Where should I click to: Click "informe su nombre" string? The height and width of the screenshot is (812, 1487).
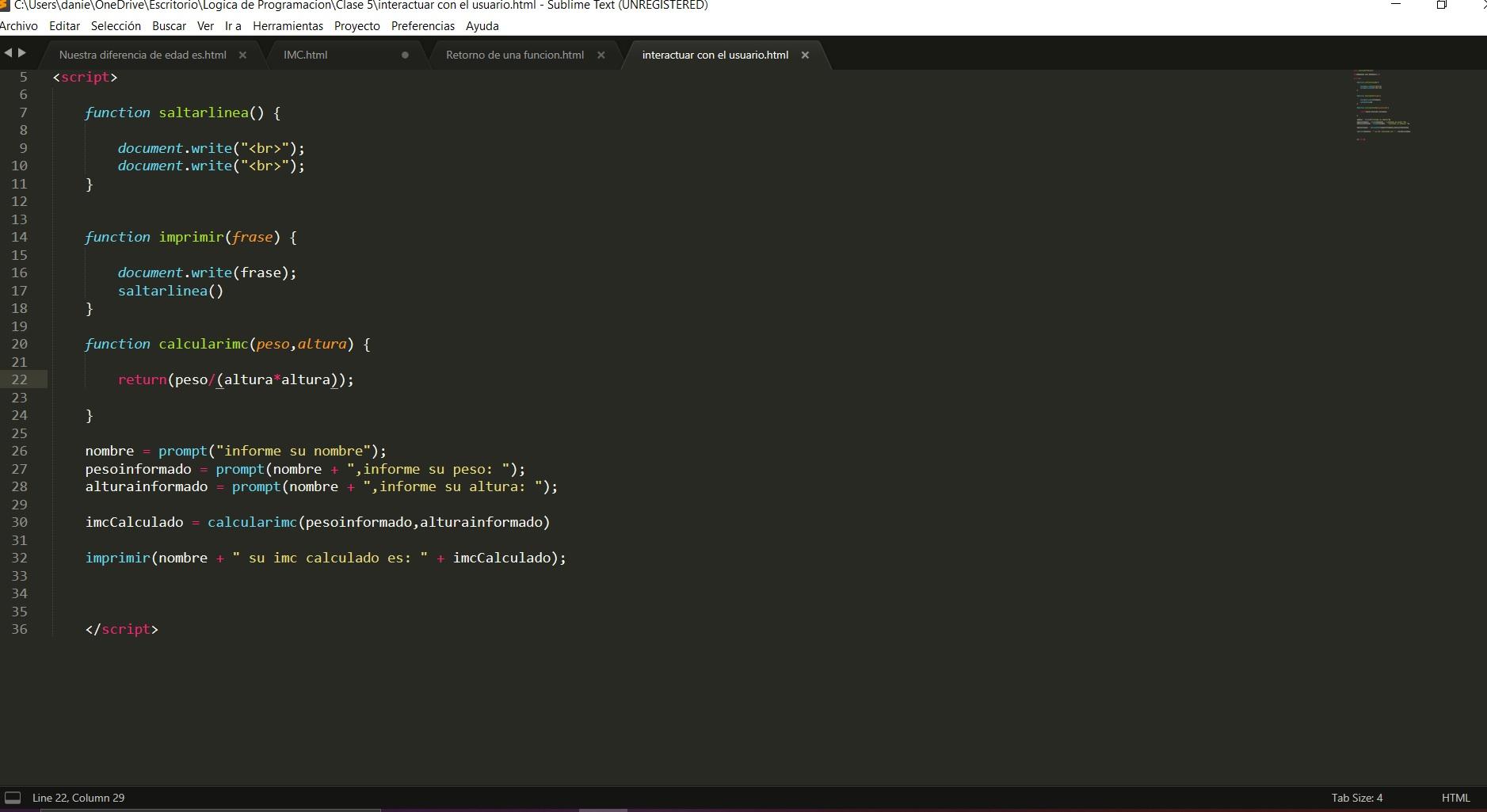(x=293, y=451)
